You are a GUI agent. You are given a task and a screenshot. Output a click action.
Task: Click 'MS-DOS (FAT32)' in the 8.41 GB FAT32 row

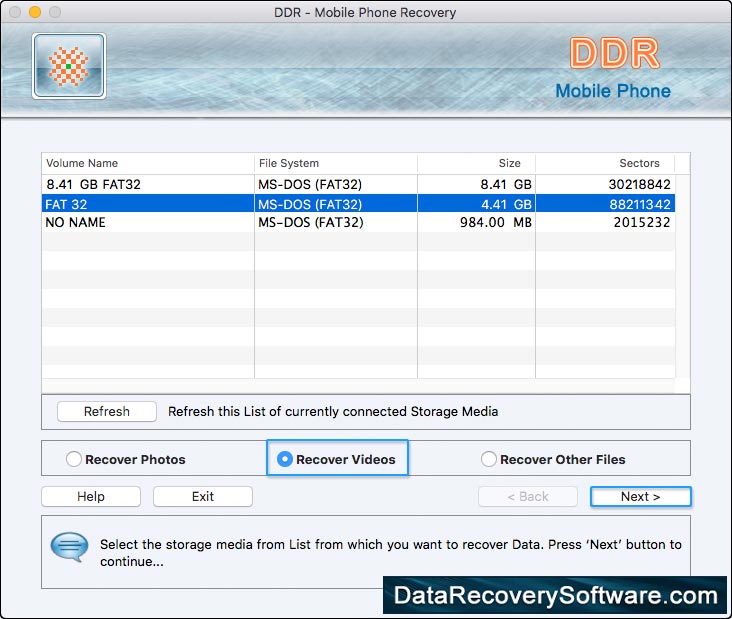pyautogui.click(x=310, y=184)
